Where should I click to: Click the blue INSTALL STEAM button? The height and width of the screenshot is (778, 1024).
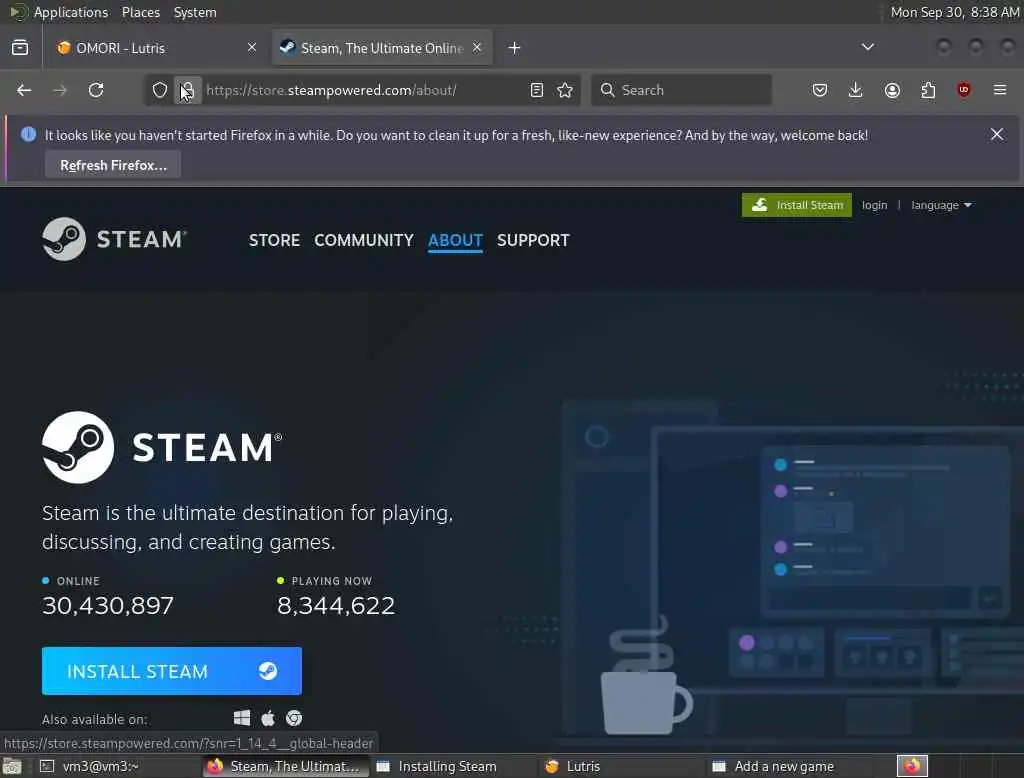point(172,671)
